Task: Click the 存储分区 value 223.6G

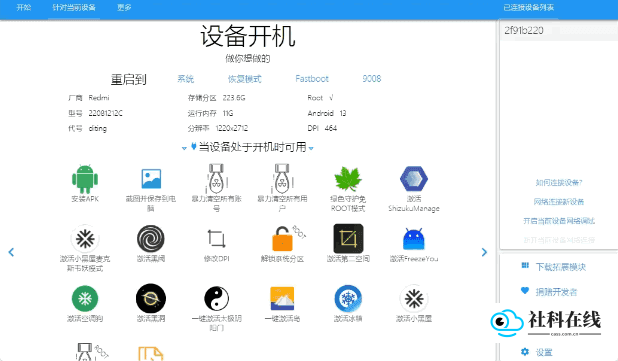Action: (x=234, y=98)
